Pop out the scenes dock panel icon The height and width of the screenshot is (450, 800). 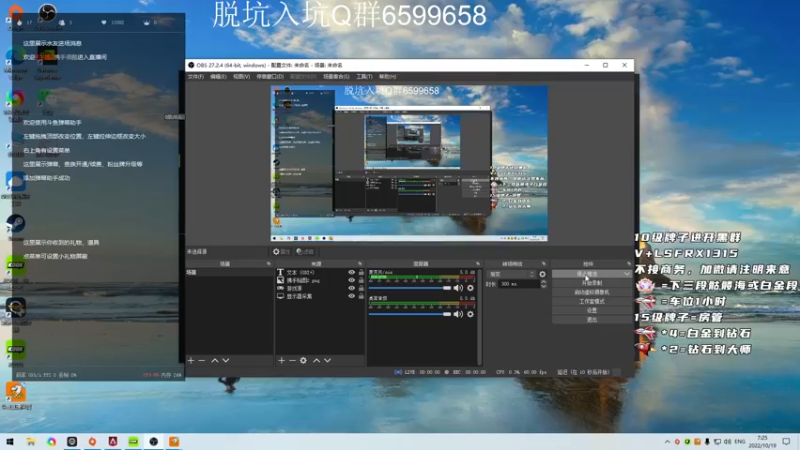(269, 264)
